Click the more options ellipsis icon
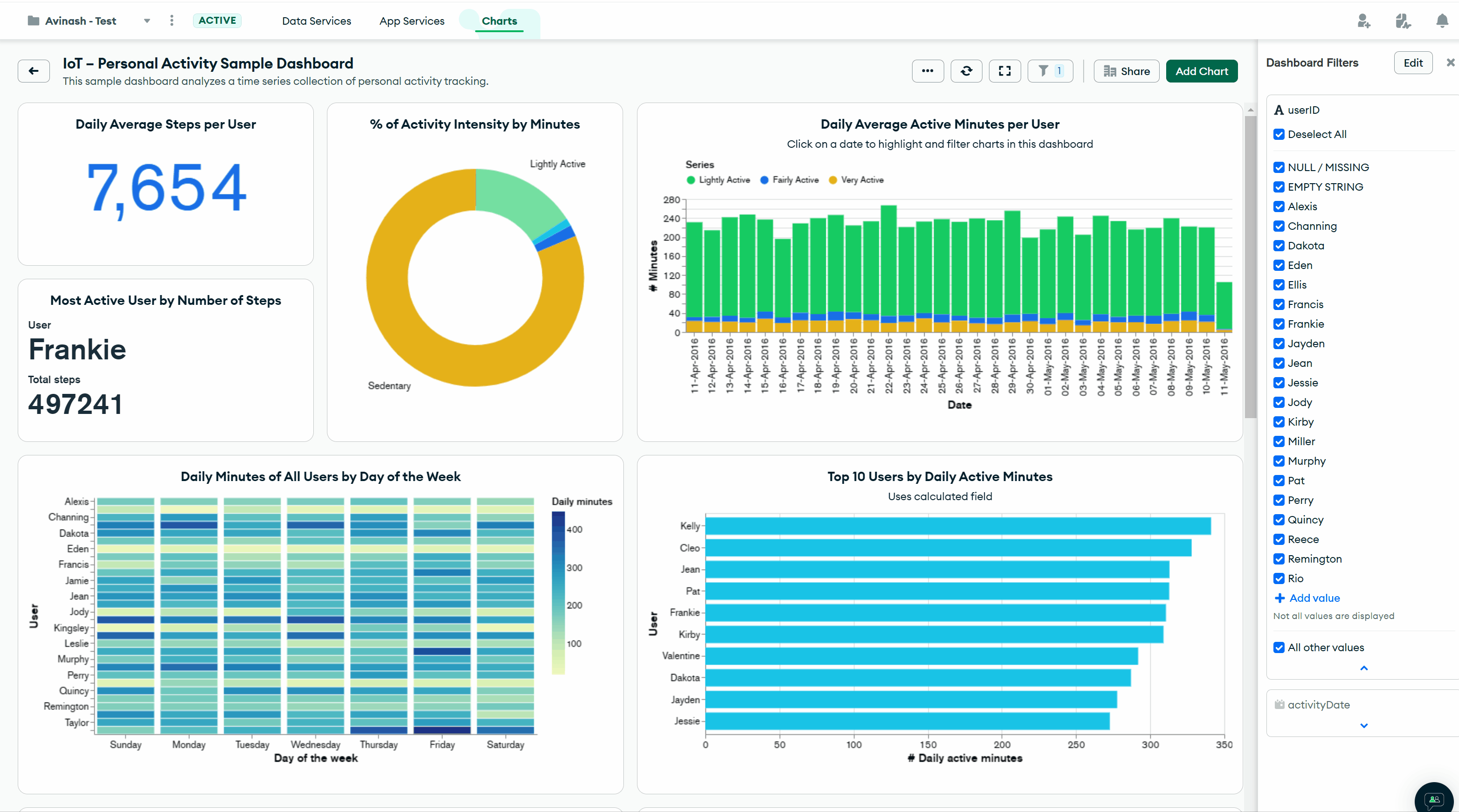 click(x=928, y=71)
